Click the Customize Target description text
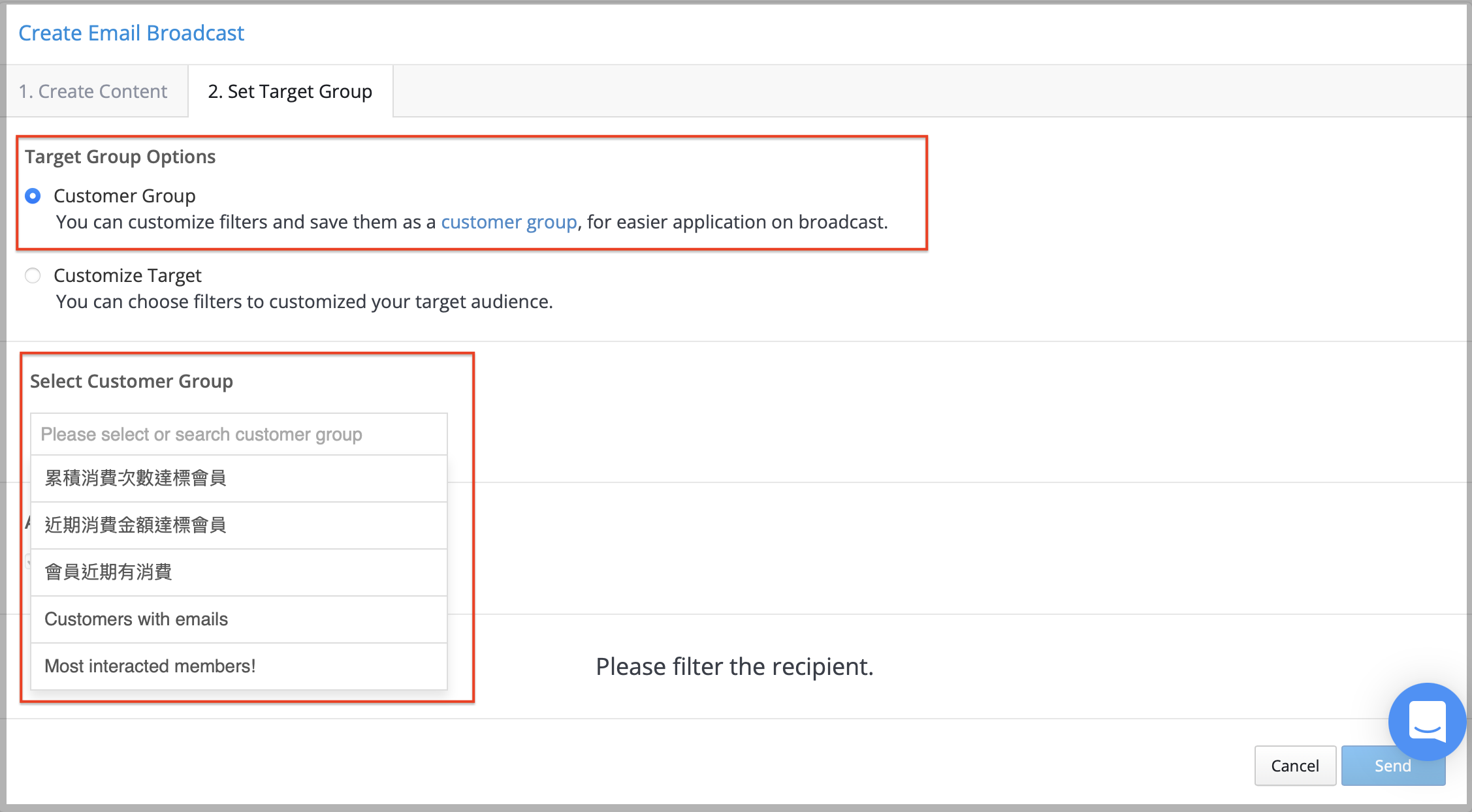Viewport: 1472px width, 812px height. click(304, 302)
